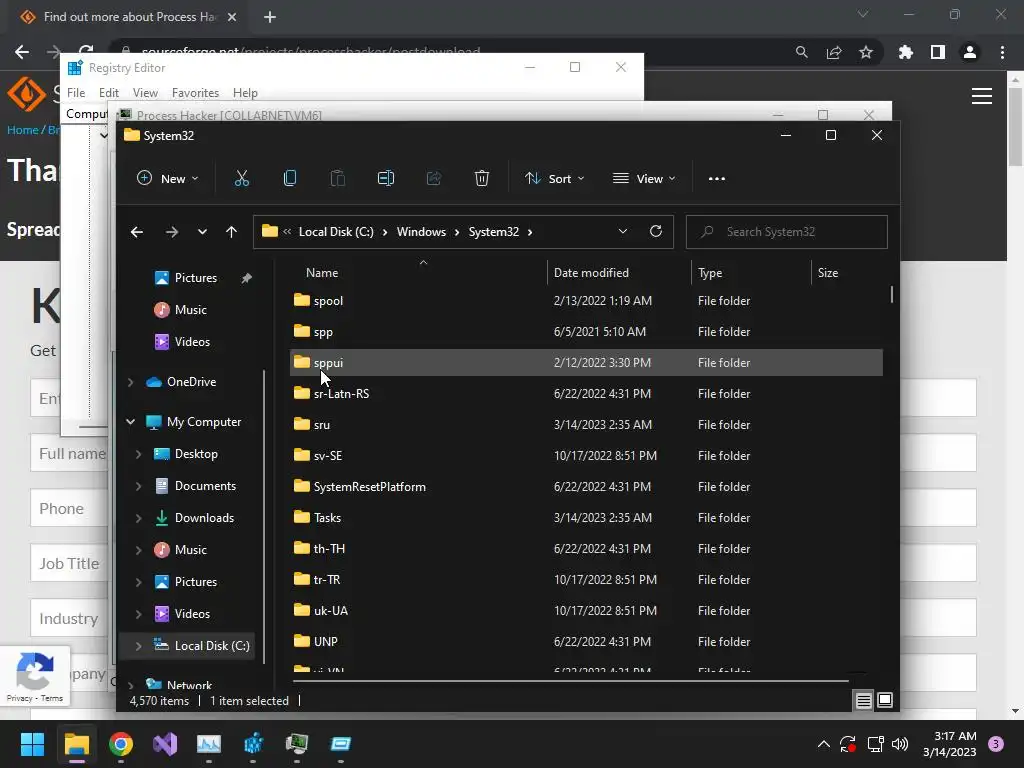
Task: Open the View dropdown
Action: pos(644,178)
